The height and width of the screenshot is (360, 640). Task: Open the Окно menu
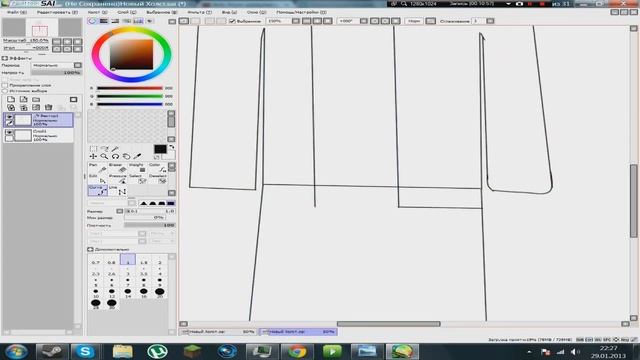tap(257, 12)
